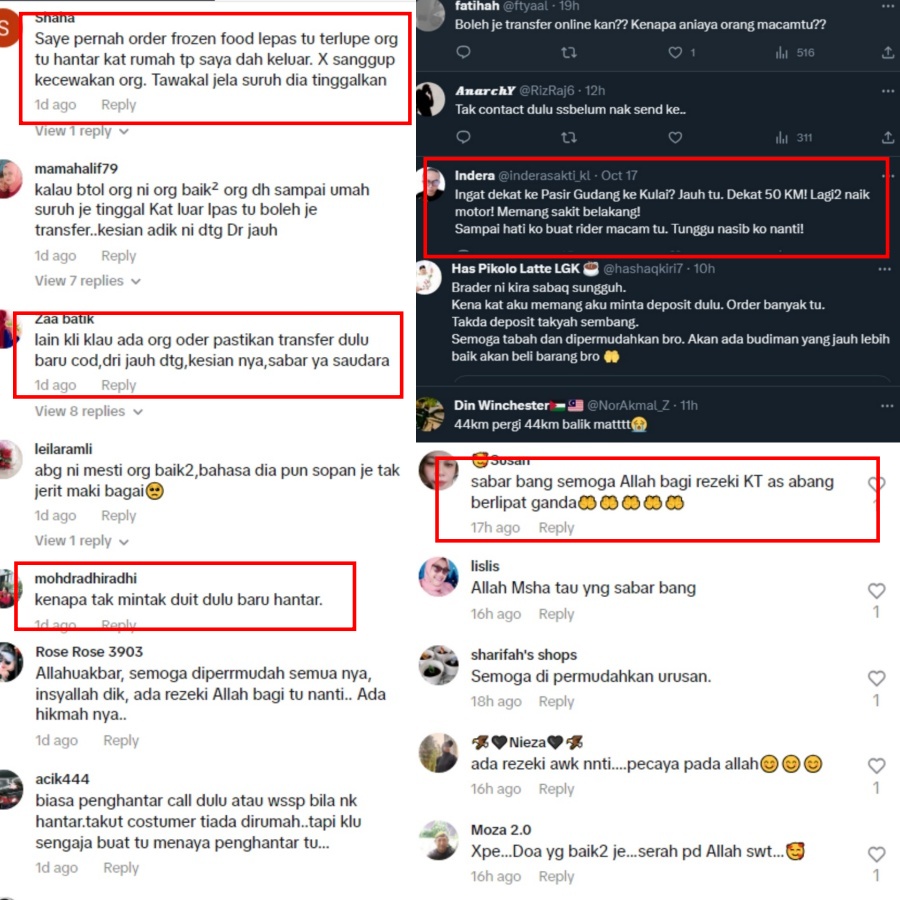Open more options on Has Pikolo Latte tweet

point(885,269)
